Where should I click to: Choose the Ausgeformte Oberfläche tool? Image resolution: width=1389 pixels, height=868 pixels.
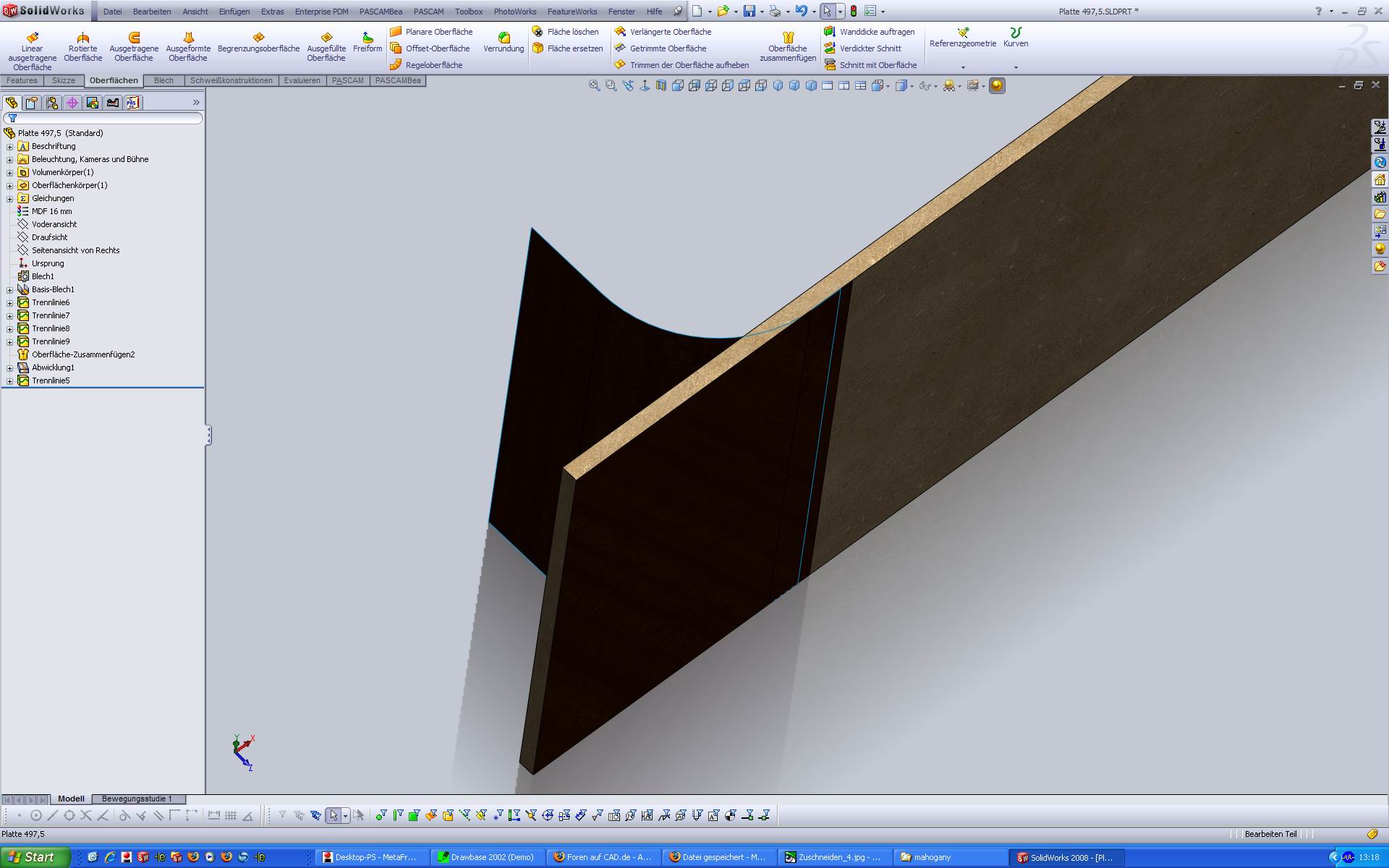point(188,47)
